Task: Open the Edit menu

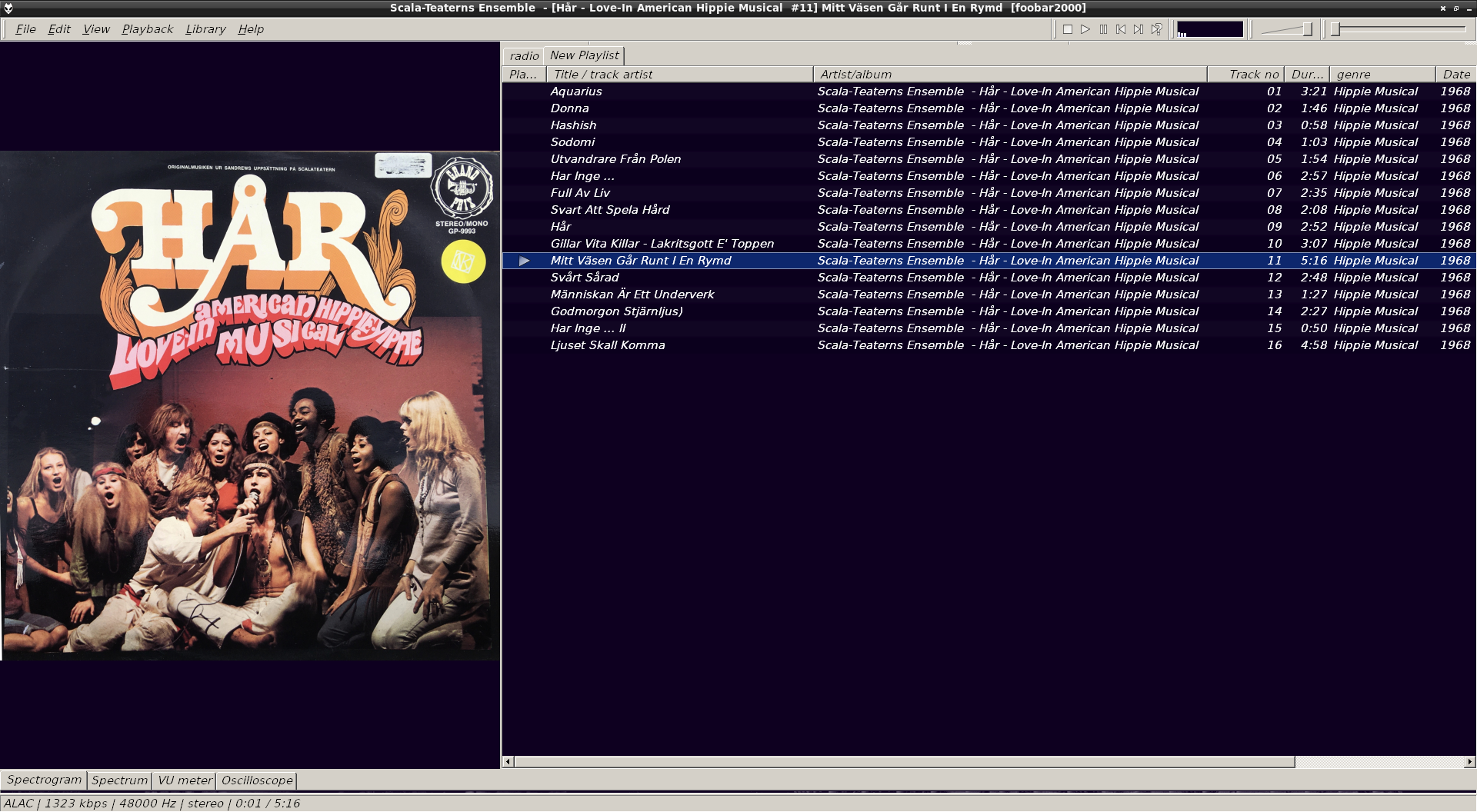Action: point(59,29)
